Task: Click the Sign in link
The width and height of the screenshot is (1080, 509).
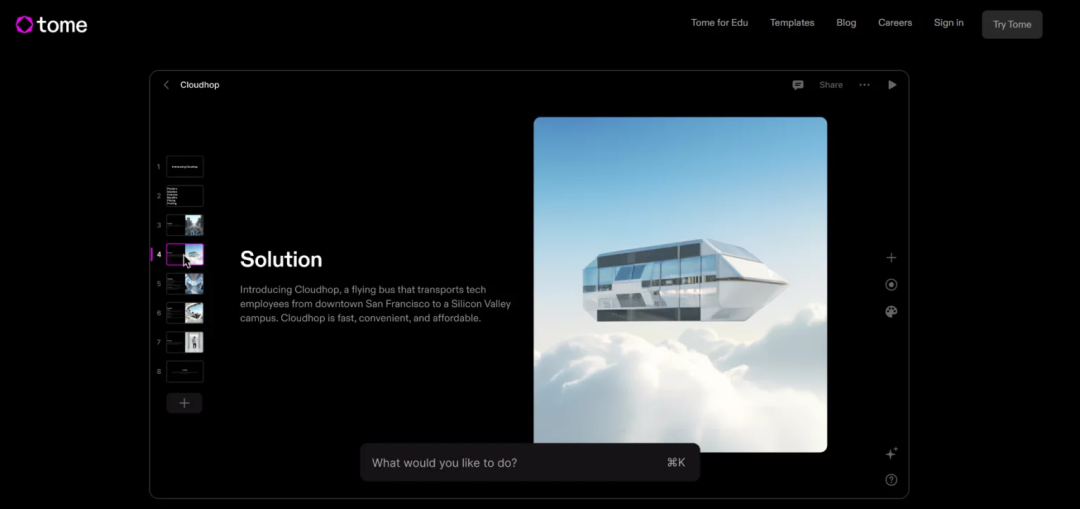Action: pyautogui.click(x=948, y=23)
